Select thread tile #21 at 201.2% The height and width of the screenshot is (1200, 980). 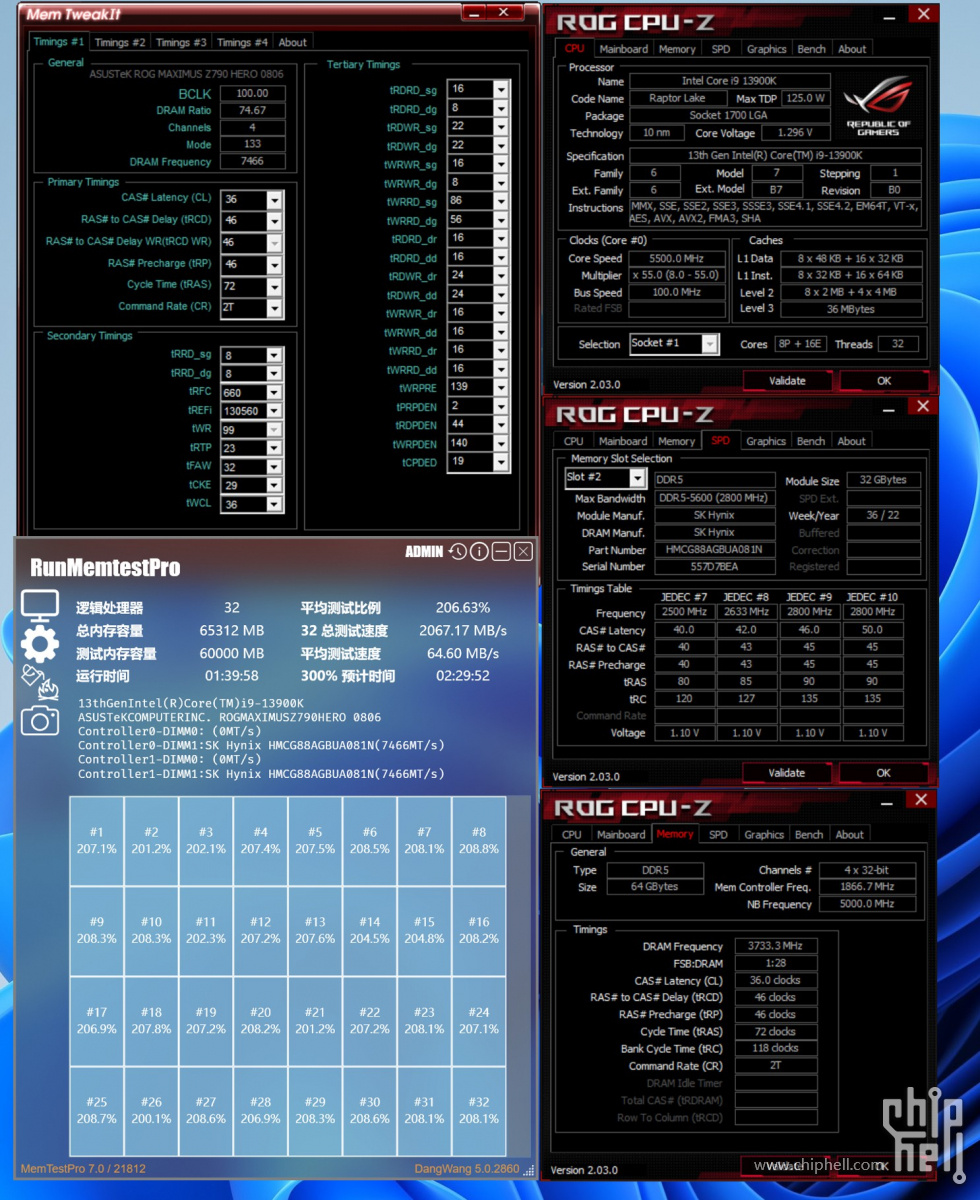coord(315,1020)
